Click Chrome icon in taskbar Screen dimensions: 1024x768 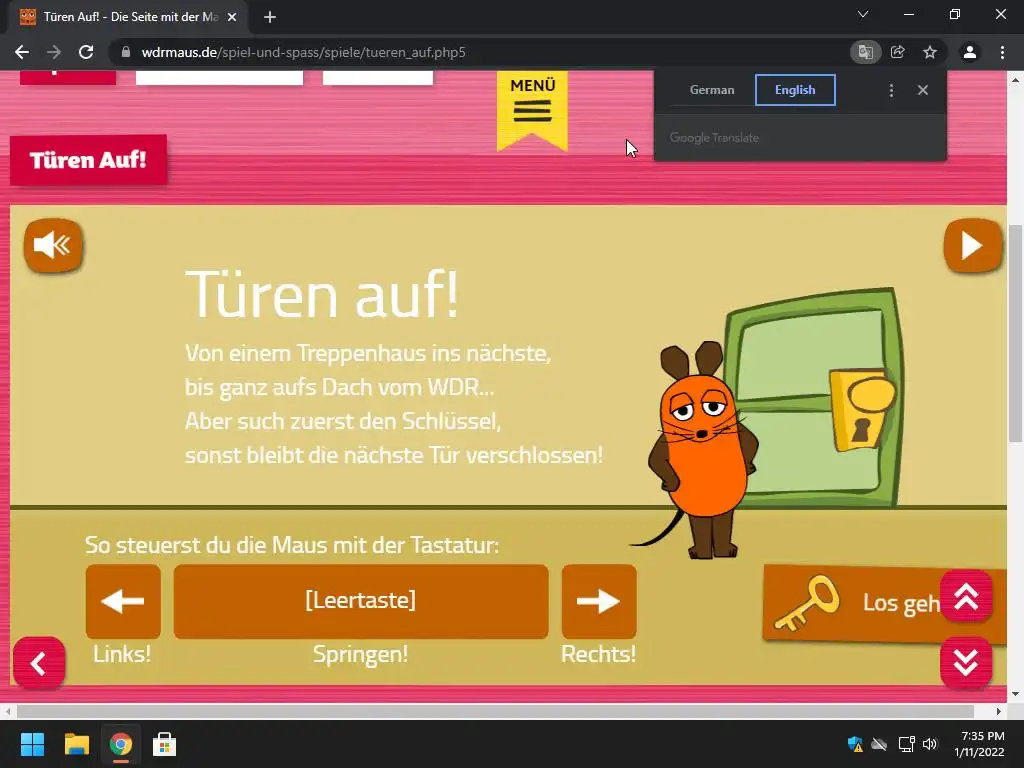[x=120, y=744]
